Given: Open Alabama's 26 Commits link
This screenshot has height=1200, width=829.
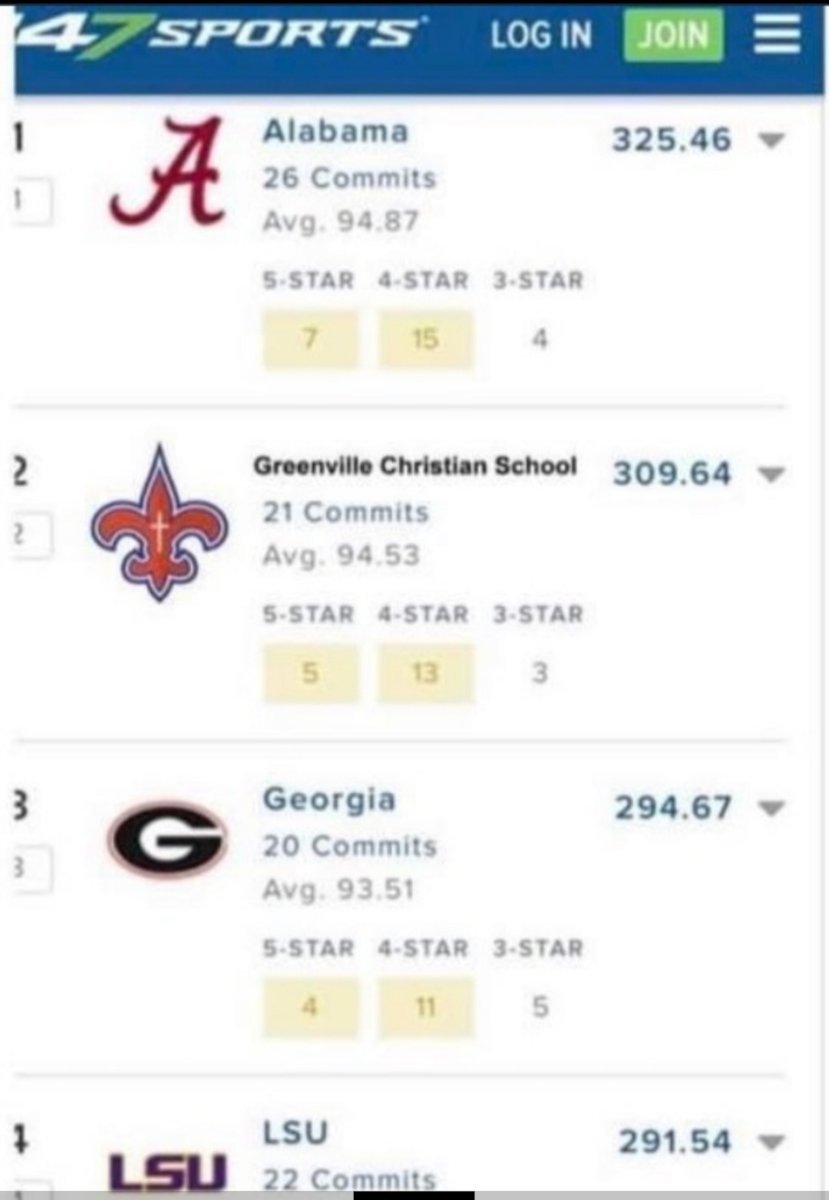Looking at the screenshot, I should 349,179.
